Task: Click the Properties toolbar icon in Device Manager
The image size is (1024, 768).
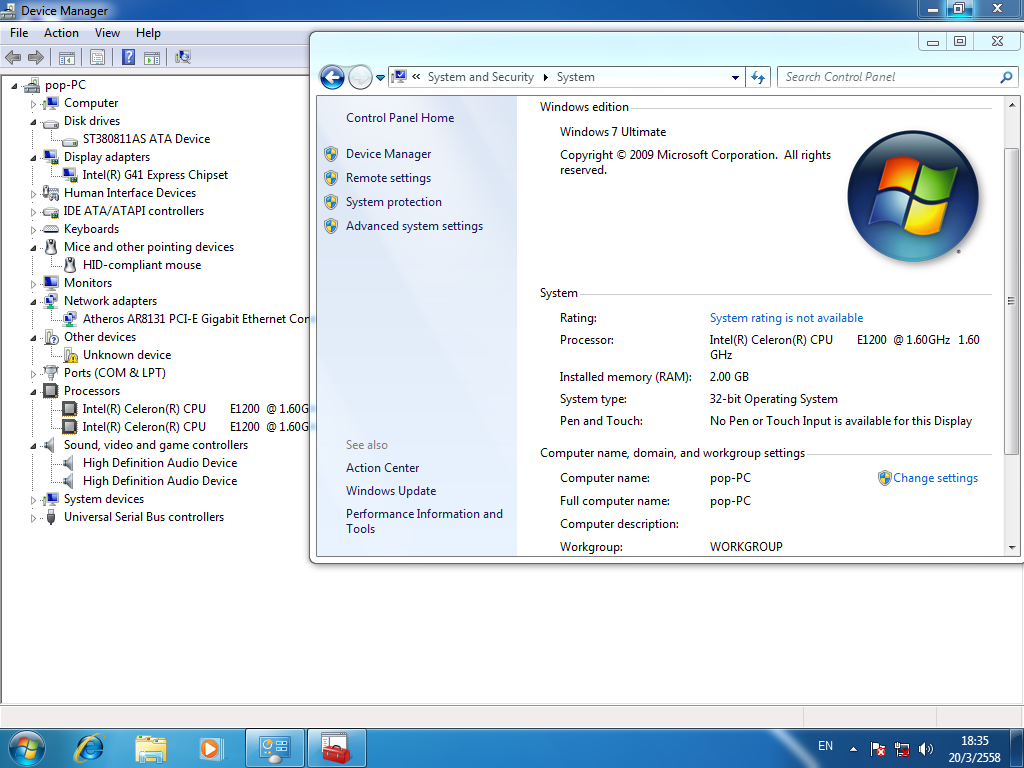Action: point(97,57)
